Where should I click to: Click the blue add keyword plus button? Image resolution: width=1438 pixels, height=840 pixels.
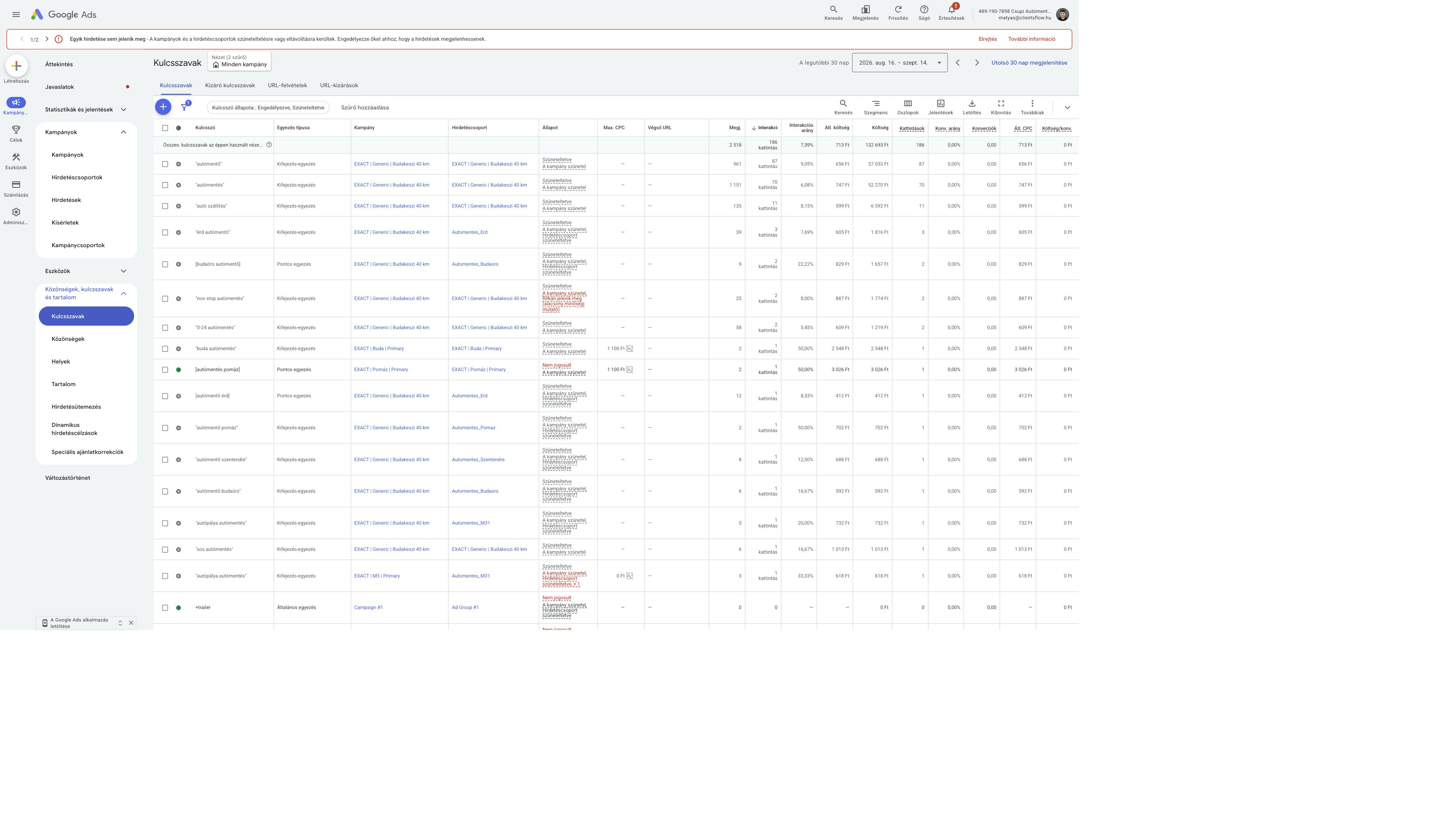(163, 107)
